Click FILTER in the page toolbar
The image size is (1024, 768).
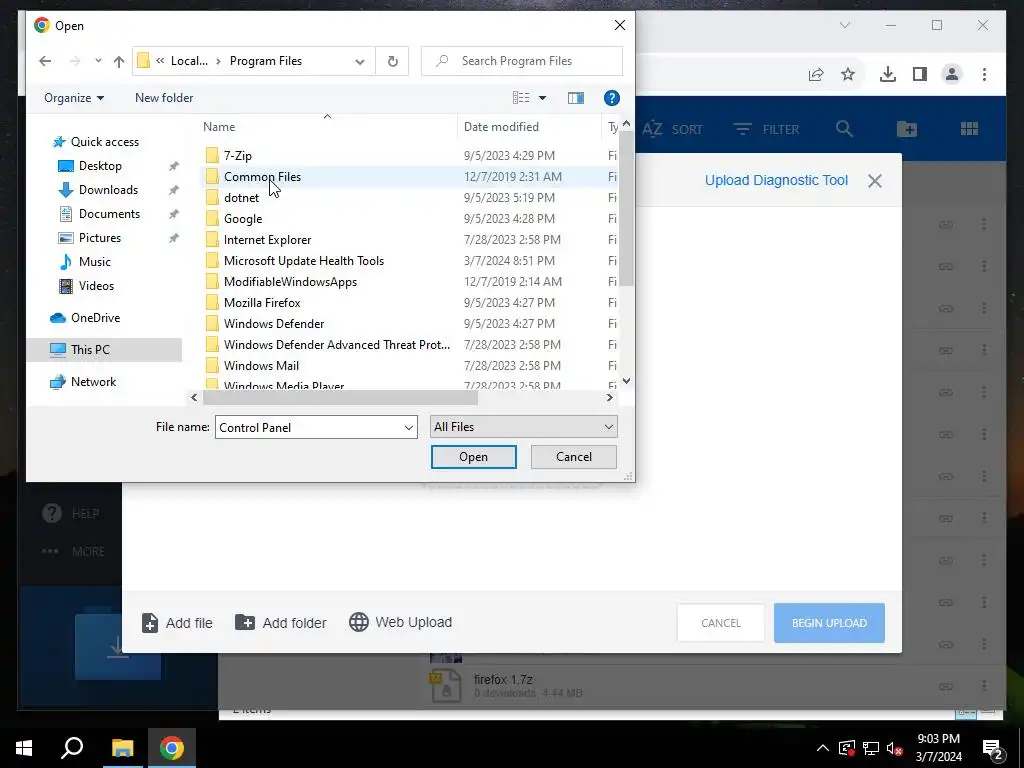coord(767,129)
